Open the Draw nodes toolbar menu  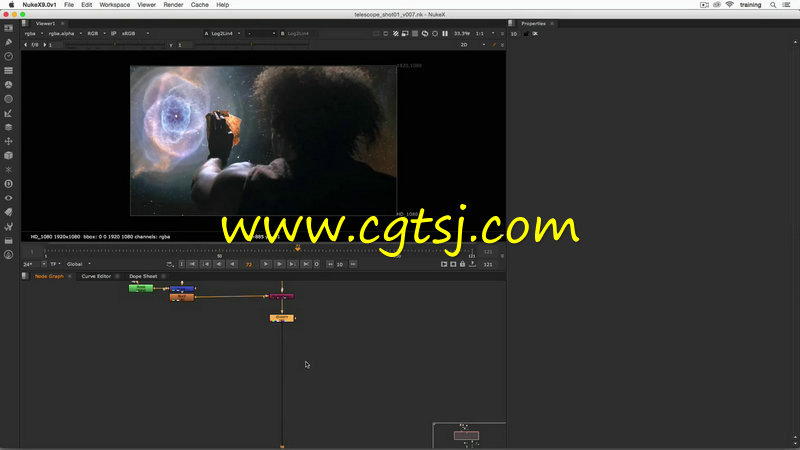(x=9, y=42)
